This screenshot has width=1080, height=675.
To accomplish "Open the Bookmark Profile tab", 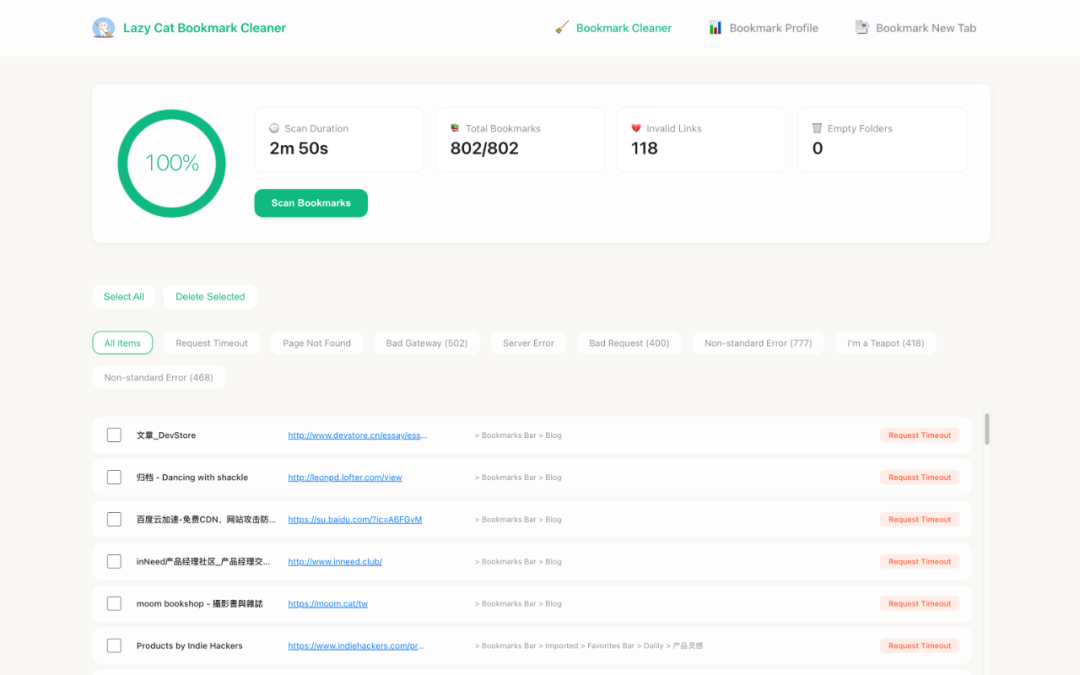I will 773,28.
